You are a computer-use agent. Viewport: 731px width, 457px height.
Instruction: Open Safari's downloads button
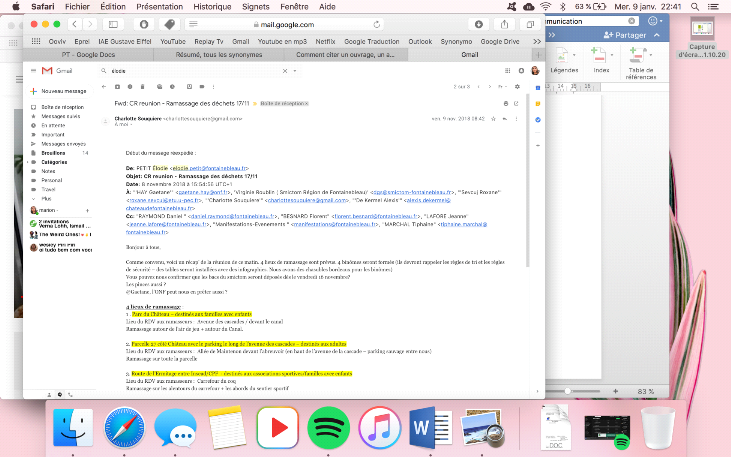(x=478, y=23)
